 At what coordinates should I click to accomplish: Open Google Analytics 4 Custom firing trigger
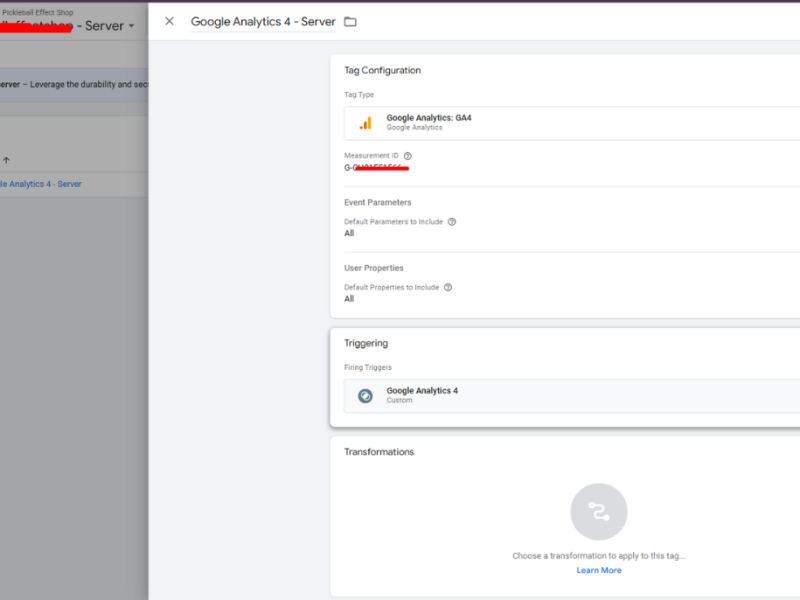[571, 395]
